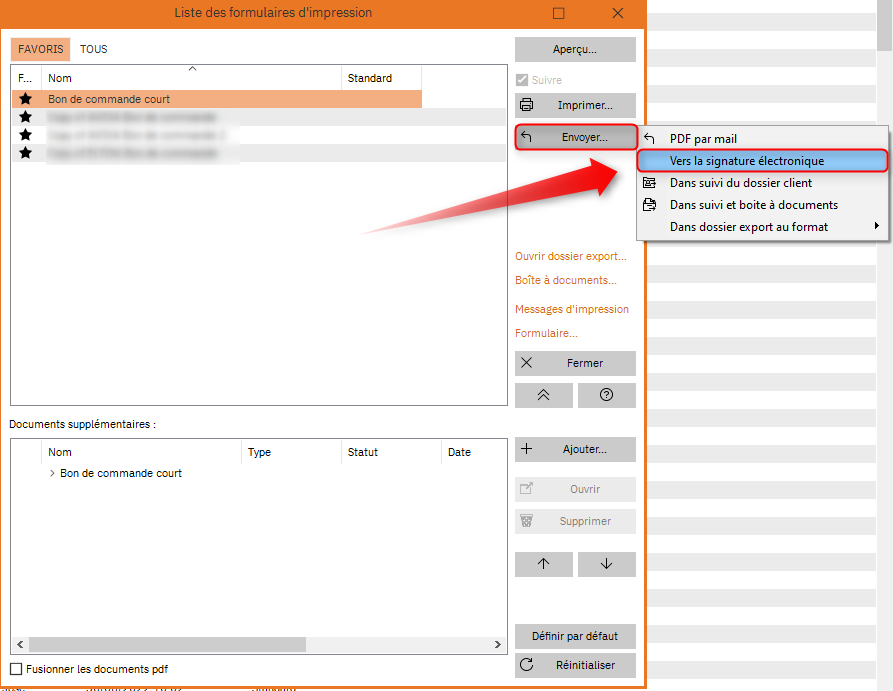Click the Aperçu... button

tap(575, 50)
